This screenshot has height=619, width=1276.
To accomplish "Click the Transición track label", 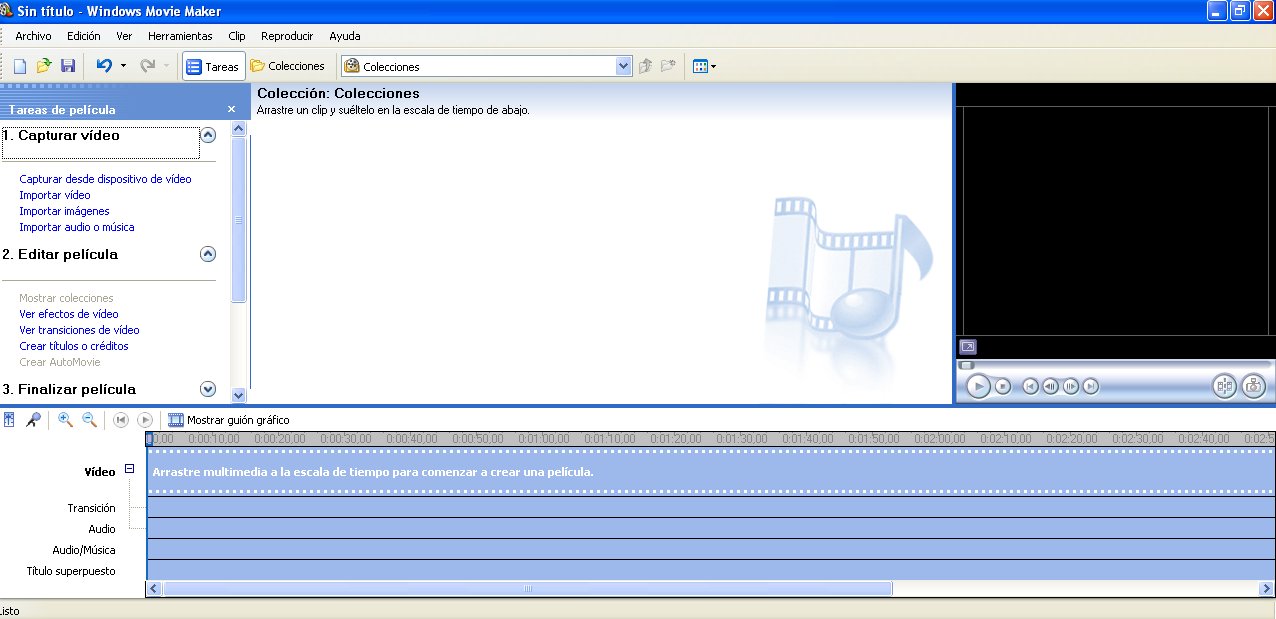I will click(x=92, y=508).
